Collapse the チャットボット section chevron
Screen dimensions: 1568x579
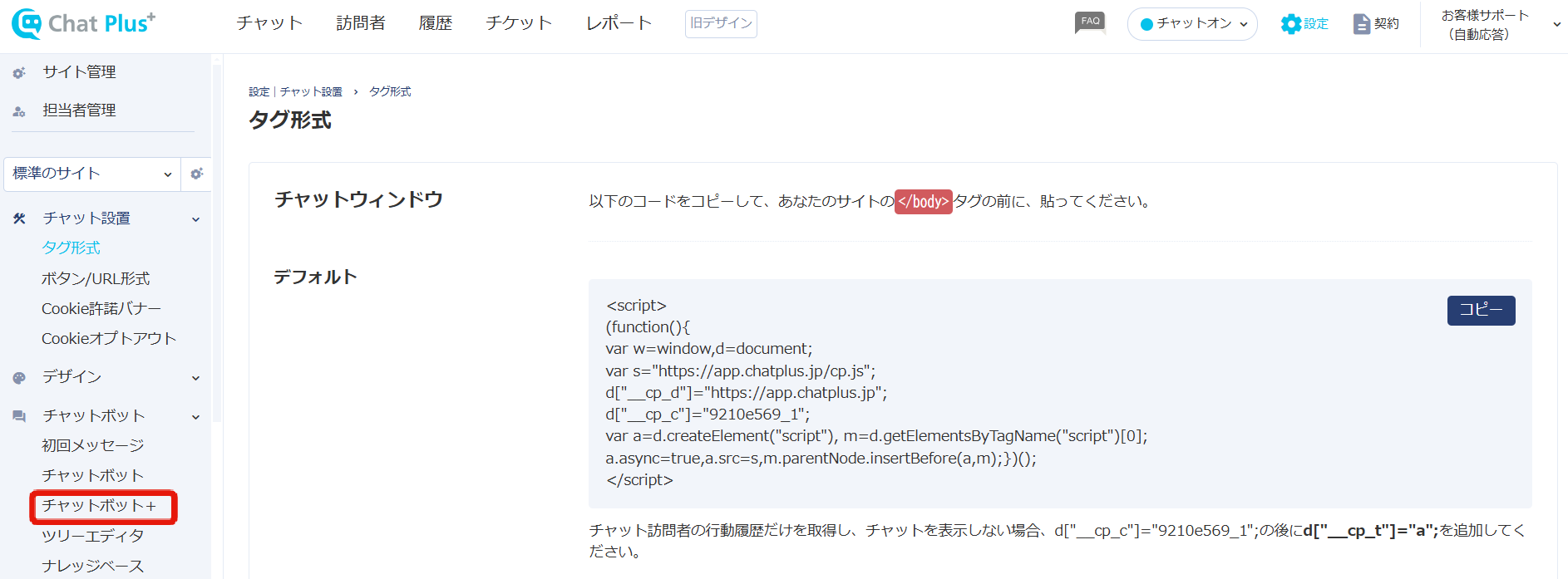(x=196, y=417)
